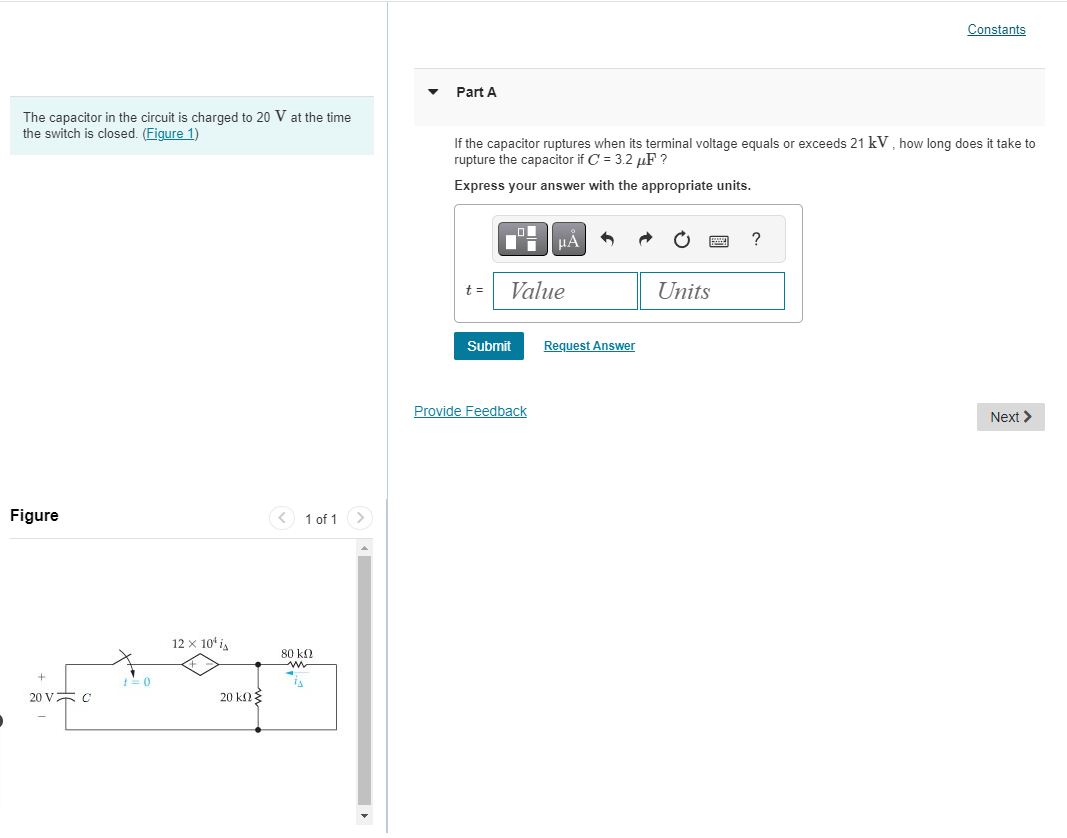Screen dimensions: 1067x838
Task: Open Provide Feedback
Action: point(470,410)
